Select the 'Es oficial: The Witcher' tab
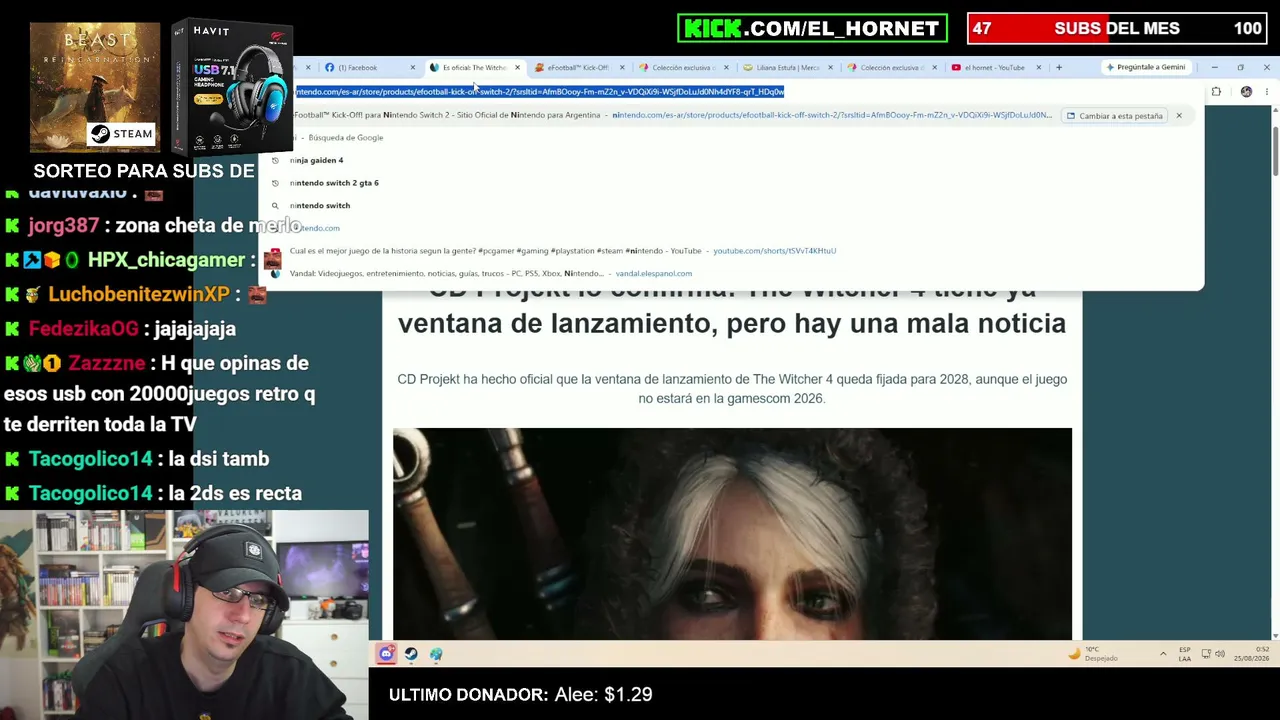Viewport: 1280px width, 720px height. [x=475, y=68]
